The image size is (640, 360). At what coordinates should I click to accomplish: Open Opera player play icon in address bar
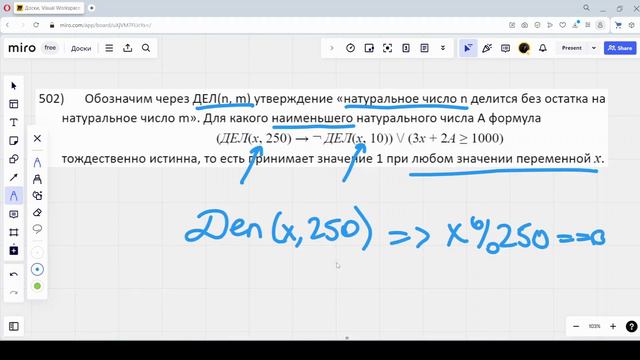point(550,25)
